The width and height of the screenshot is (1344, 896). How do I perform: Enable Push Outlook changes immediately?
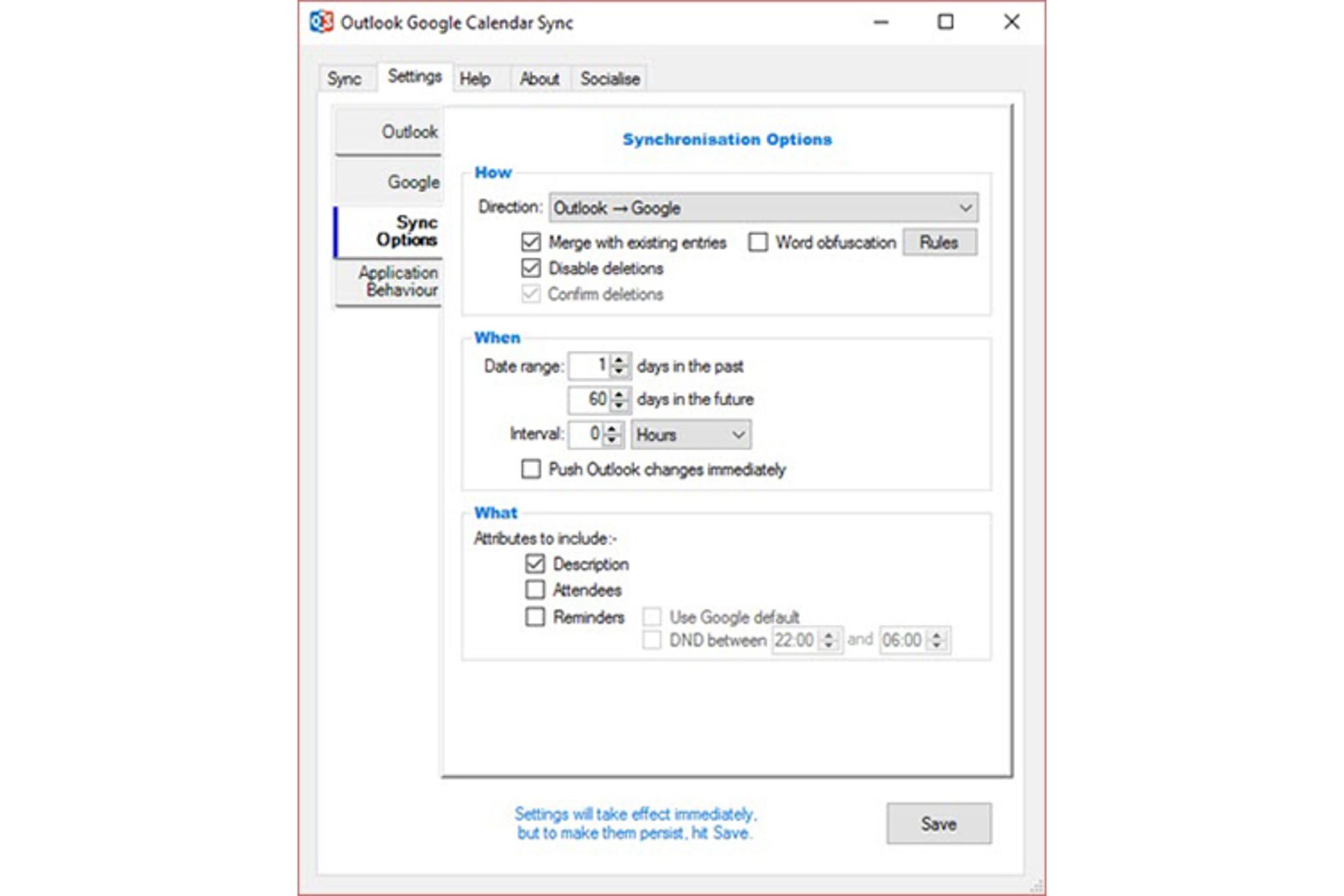[531, 468]
